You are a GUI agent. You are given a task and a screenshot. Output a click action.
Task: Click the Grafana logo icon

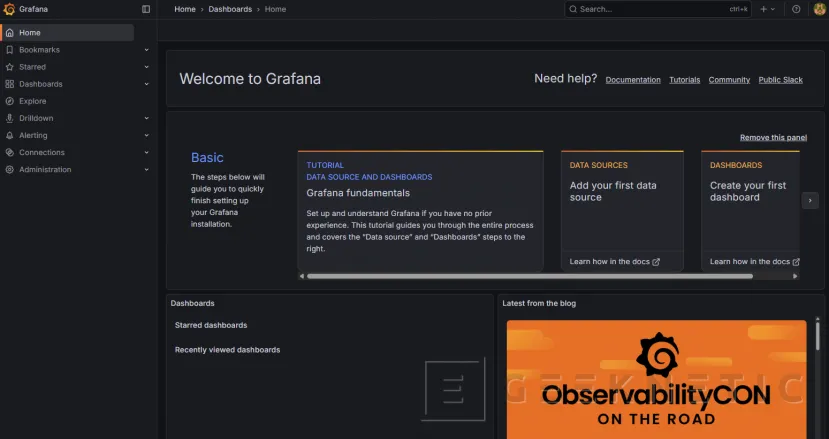pos(9,9)
